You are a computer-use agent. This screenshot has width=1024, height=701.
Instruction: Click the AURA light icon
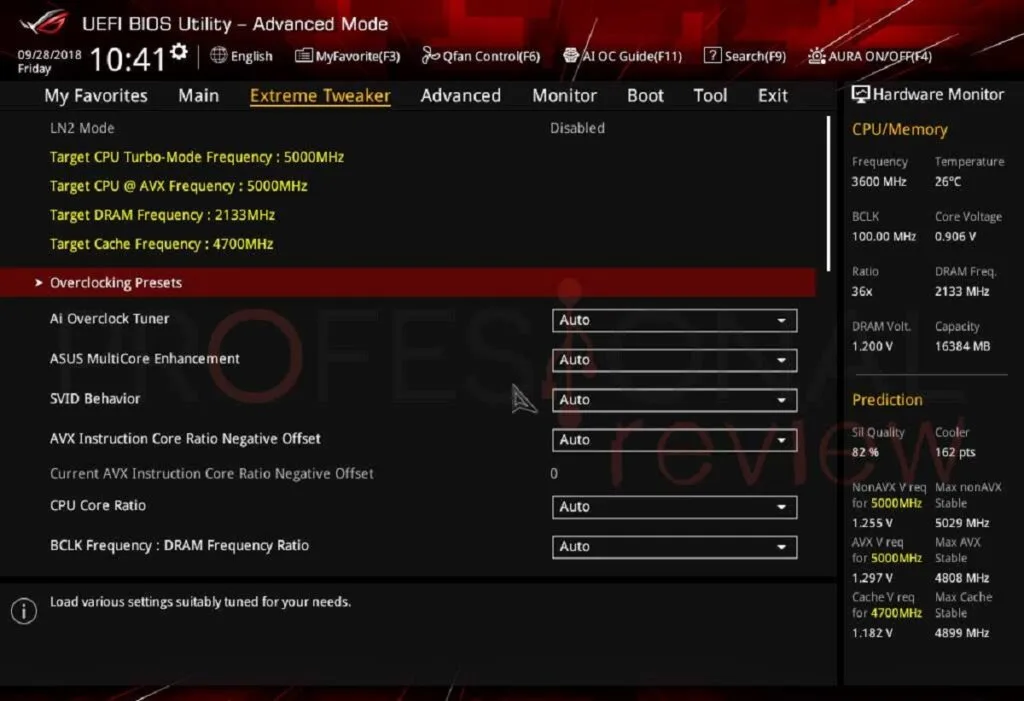[816, 56]
